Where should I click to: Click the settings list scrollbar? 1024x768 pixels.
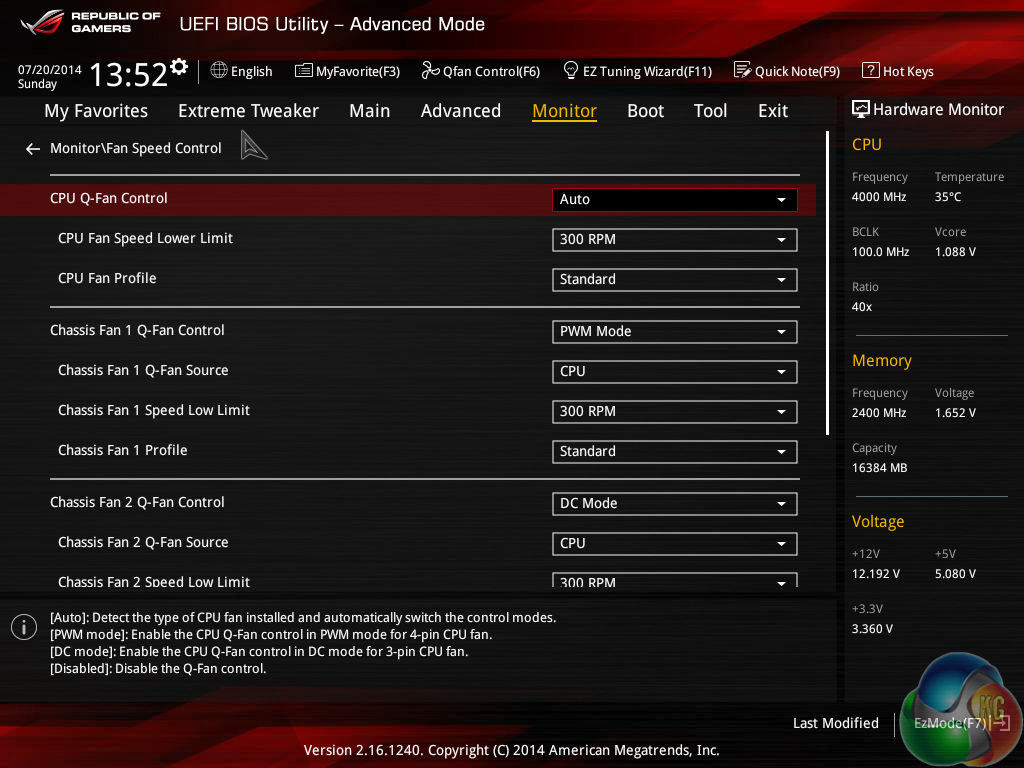[827, 283]
